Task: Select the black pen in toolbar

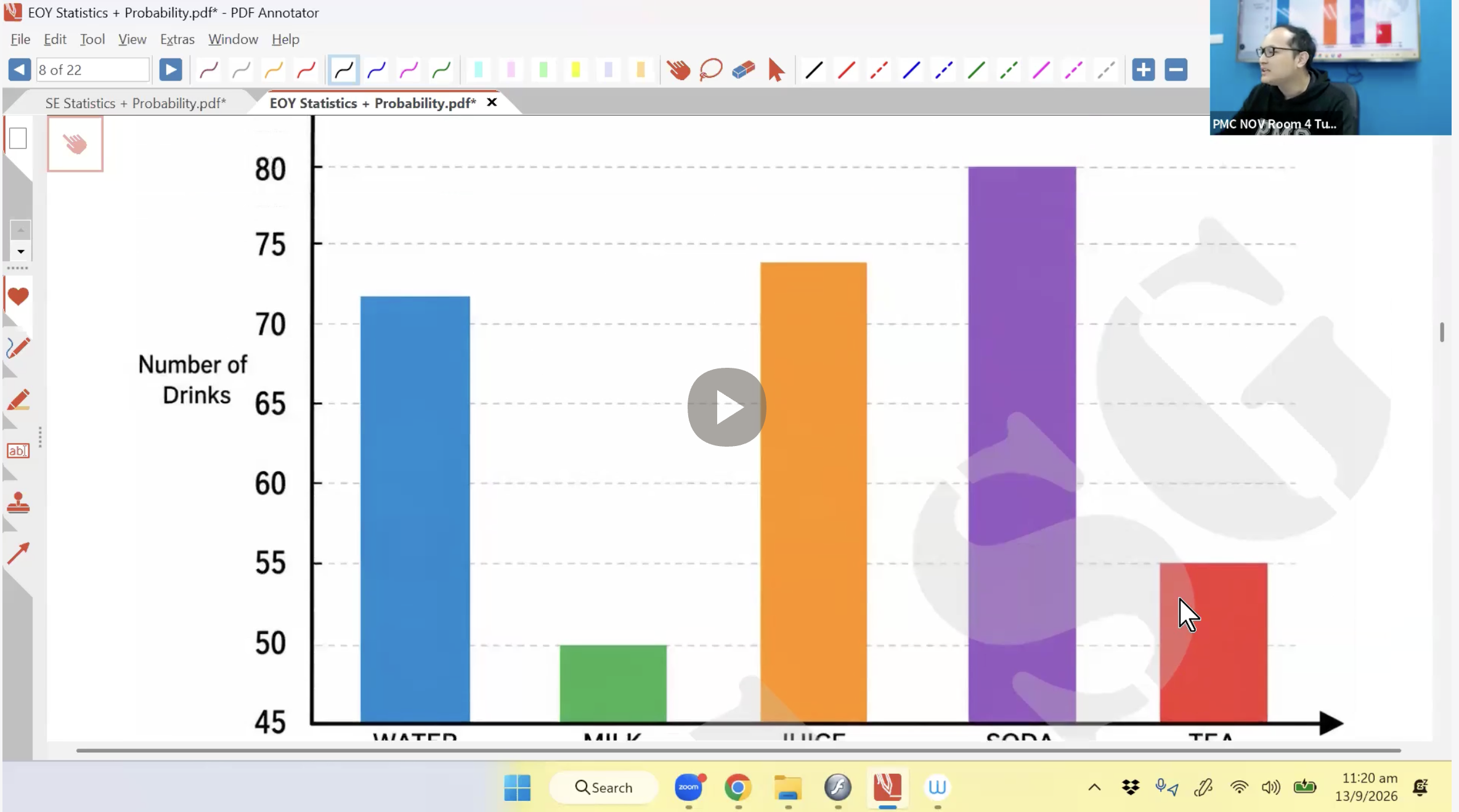Action: (x=344, y=70)
